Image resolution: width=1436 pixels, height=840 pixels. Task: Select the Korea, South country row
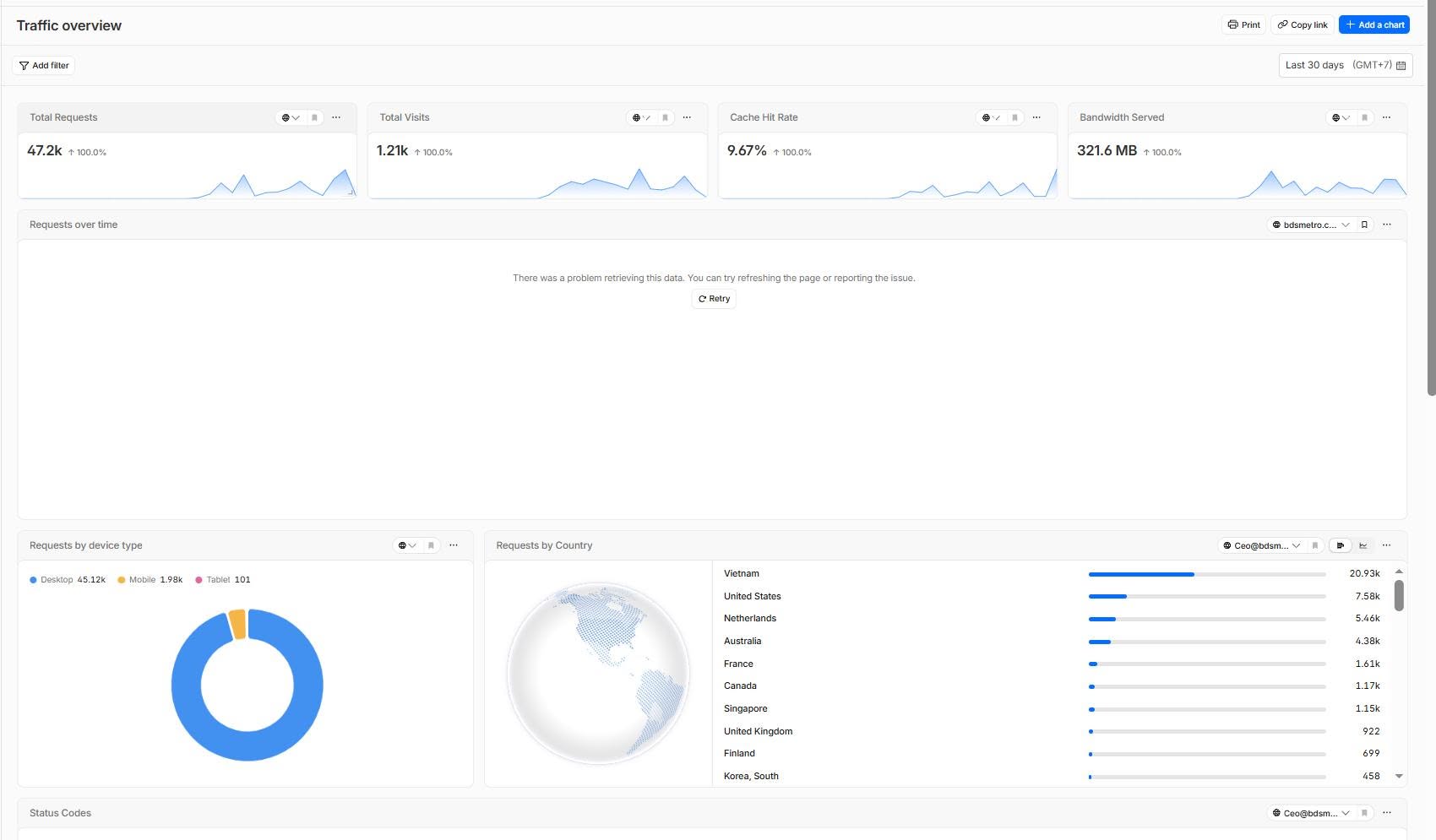[1052, 776]
